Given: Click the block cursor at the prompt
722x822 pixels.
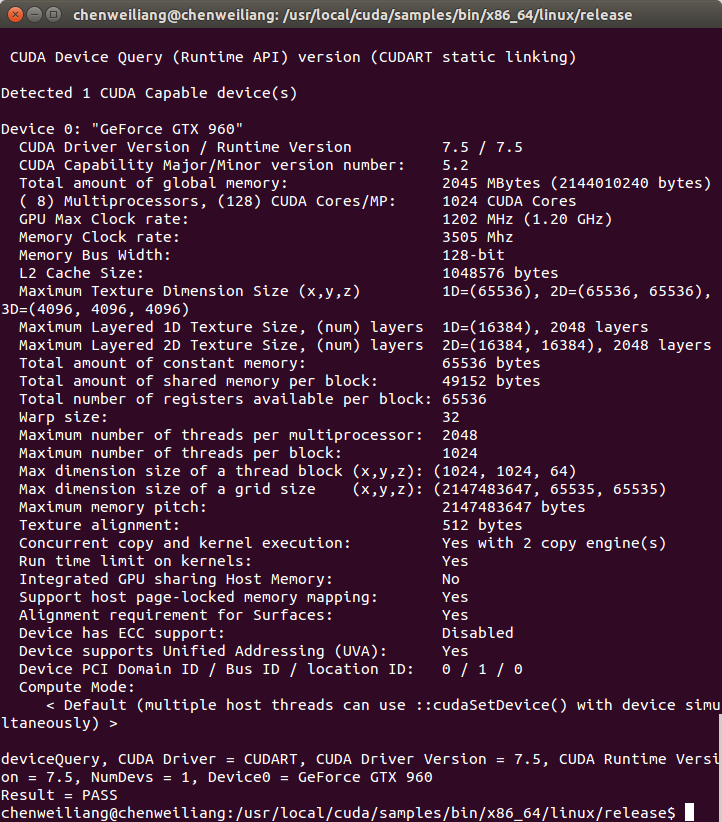Looking at the screenshot, I should coord(689,813).
